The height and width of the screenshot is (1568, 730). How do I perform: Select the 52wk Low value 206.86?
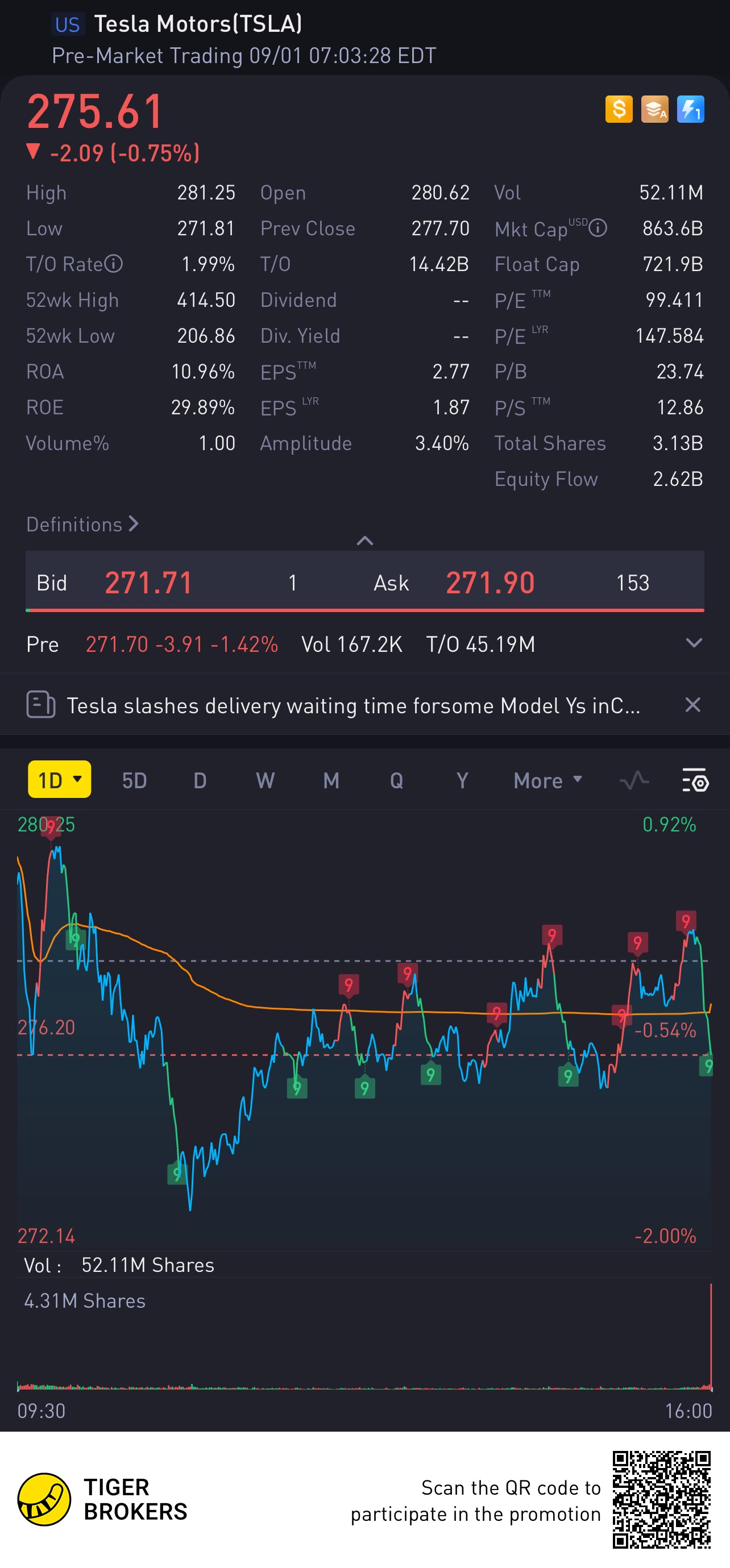point(206,335)
